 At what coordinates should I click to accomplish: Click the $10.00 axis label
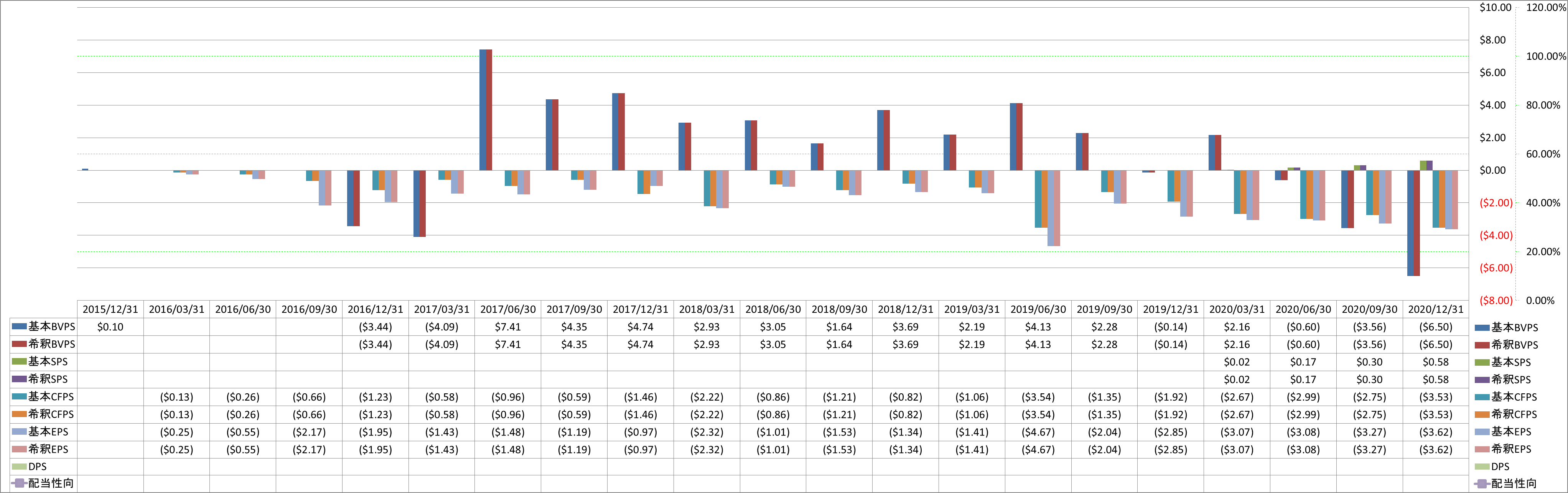coord(1496,7)
